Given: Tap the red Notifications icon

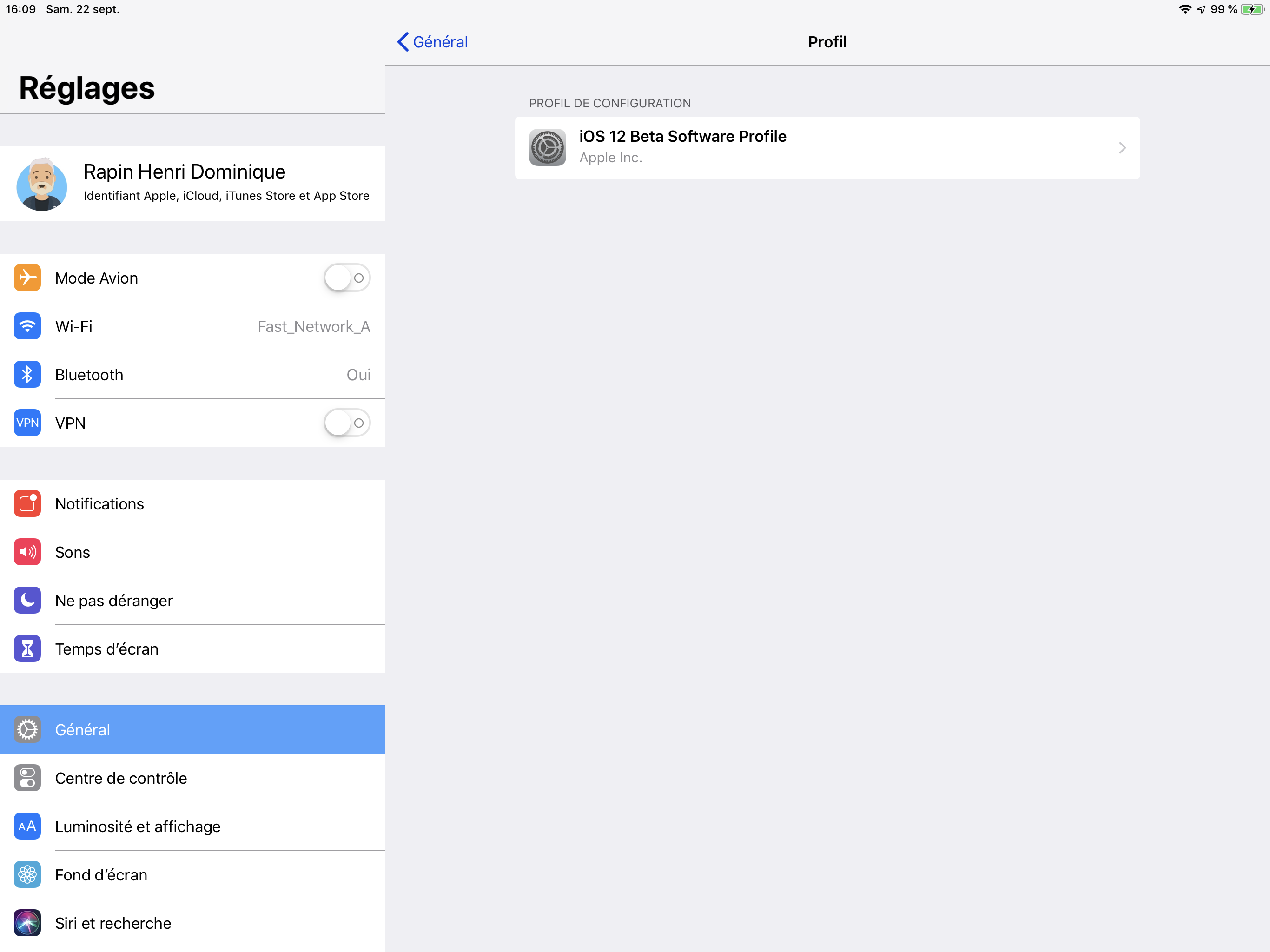Looking at the screenshot, I should coord(27,503).
